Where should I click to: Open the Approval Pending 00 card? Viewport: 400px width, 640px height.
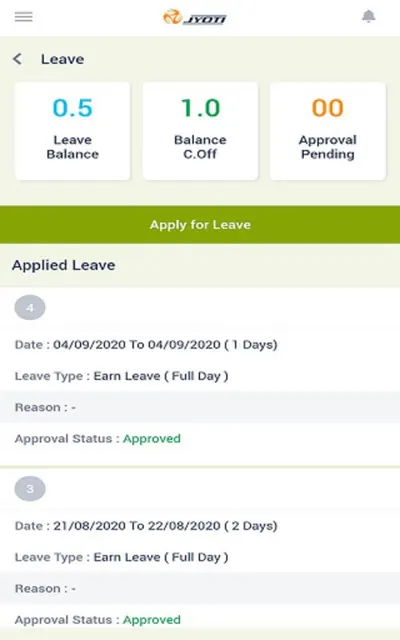tap(328, 131)
